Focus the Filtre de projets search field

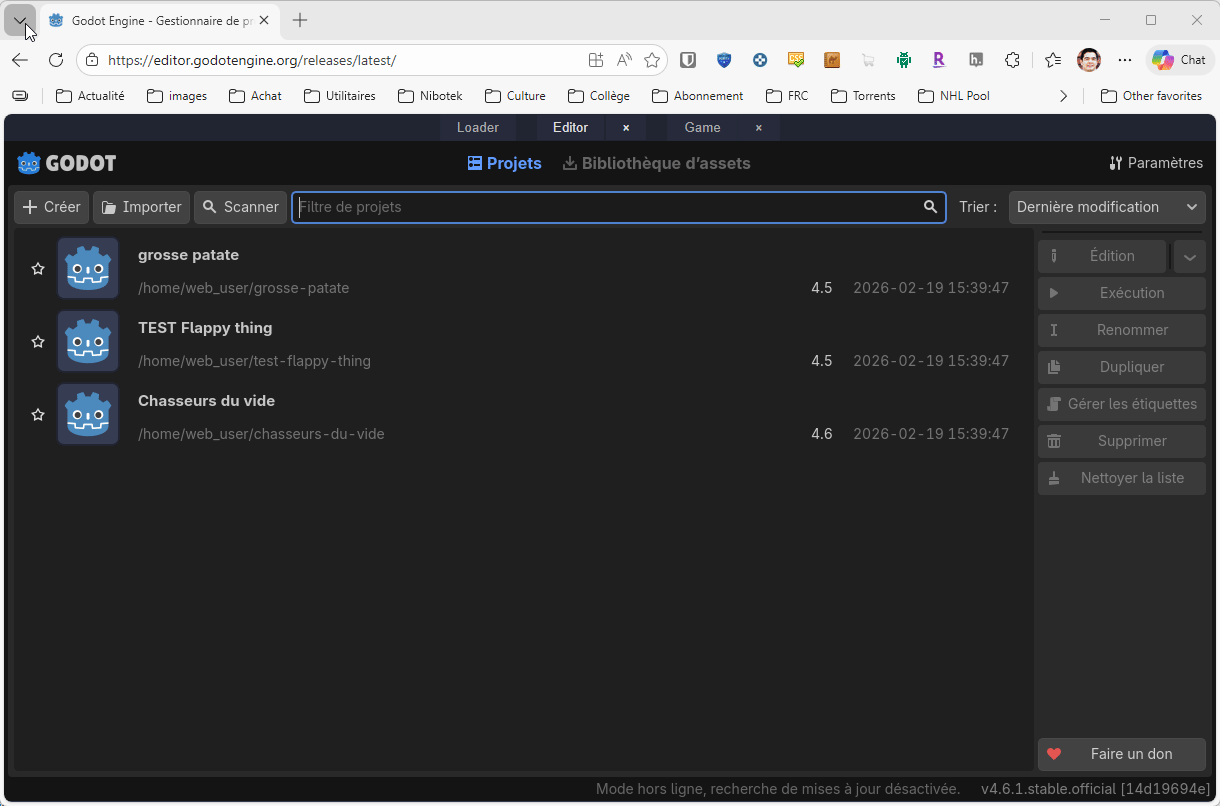point(619,207)
